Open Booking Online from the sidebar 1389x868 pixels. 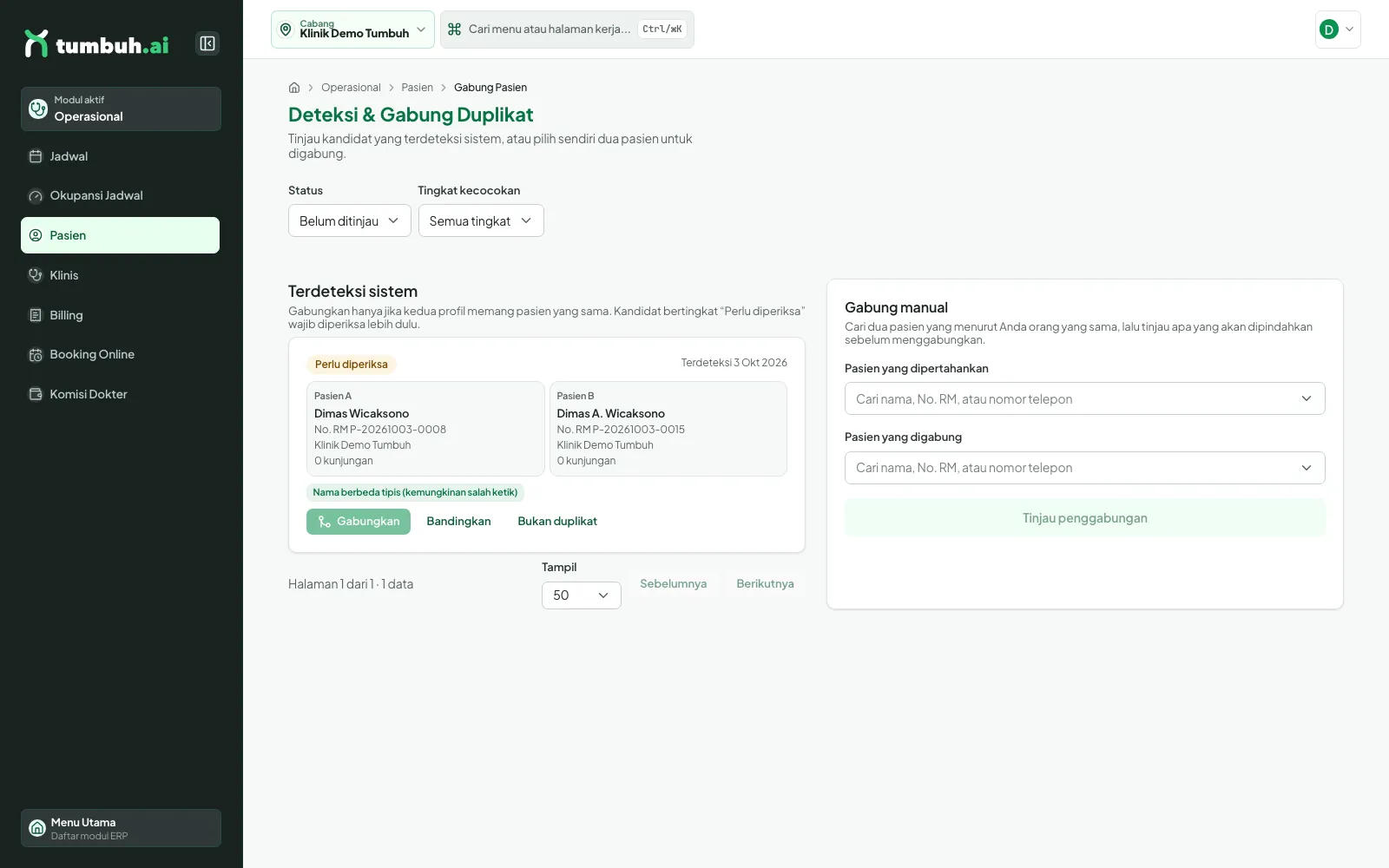pyautogui.click(x=120, y=354)
